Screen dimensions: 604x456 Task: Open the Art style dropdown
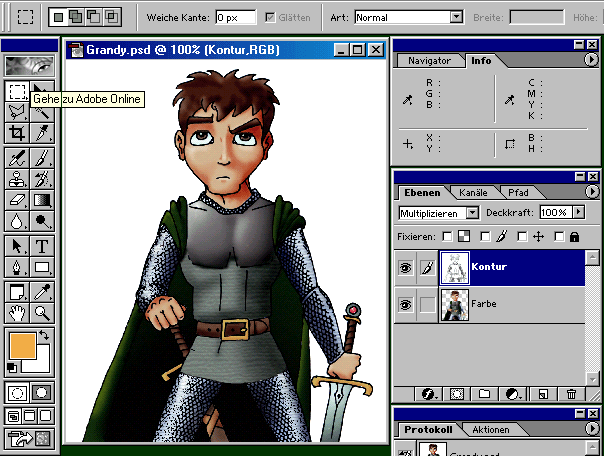(456, 17)
